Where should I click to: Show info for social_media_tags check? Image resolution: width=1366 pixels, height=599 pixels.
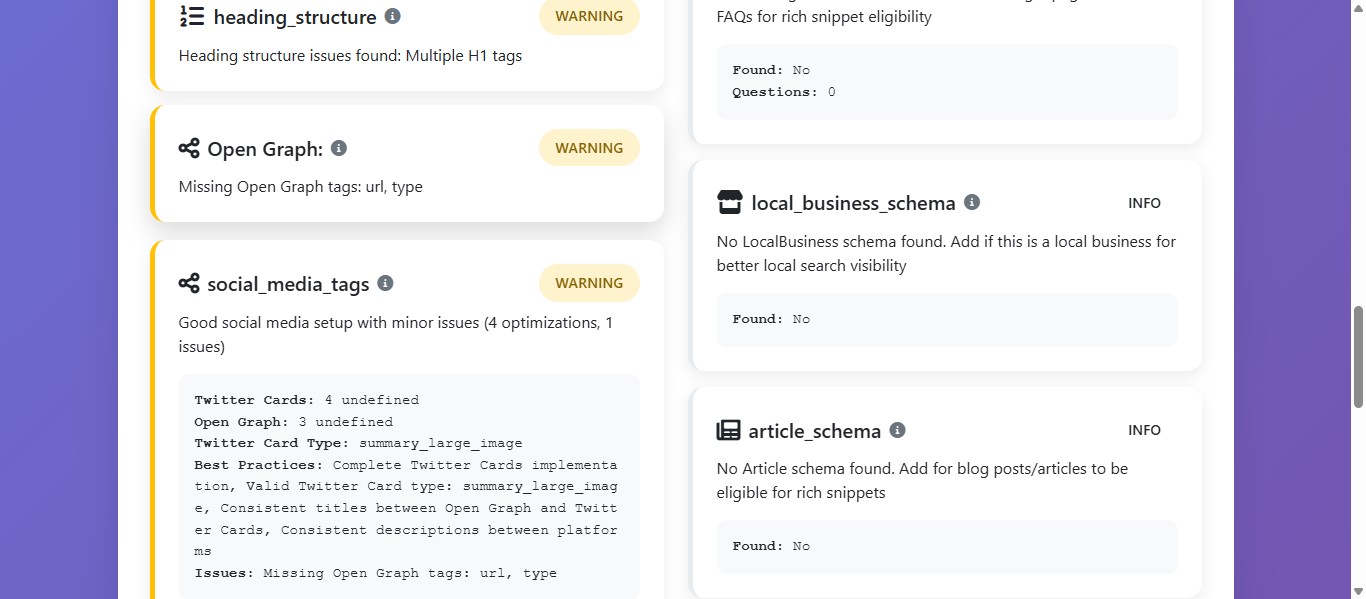pyautogui.click(x=385, y=282)
